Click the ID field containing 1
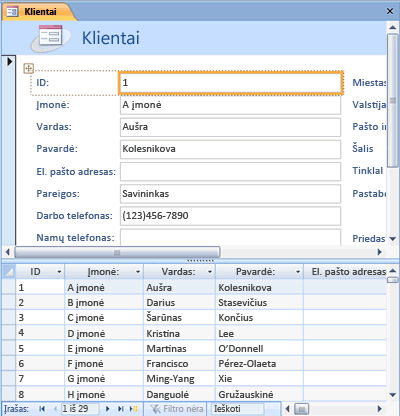The image size is (400, 416). tap(230, 83)
